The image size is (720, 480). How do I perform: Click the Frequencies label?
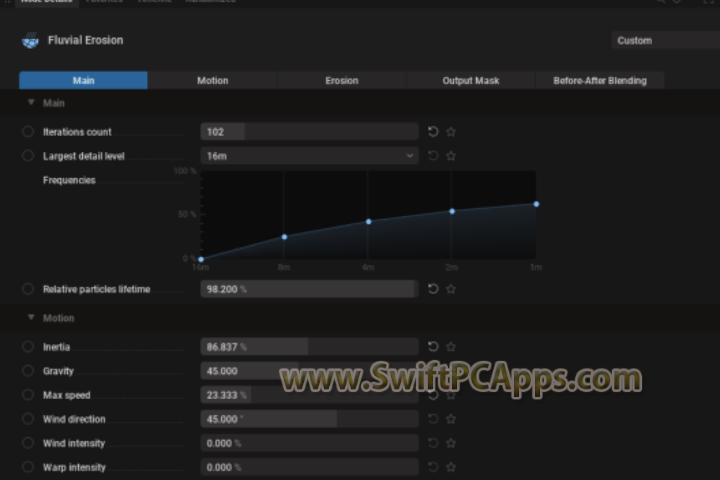69,180
